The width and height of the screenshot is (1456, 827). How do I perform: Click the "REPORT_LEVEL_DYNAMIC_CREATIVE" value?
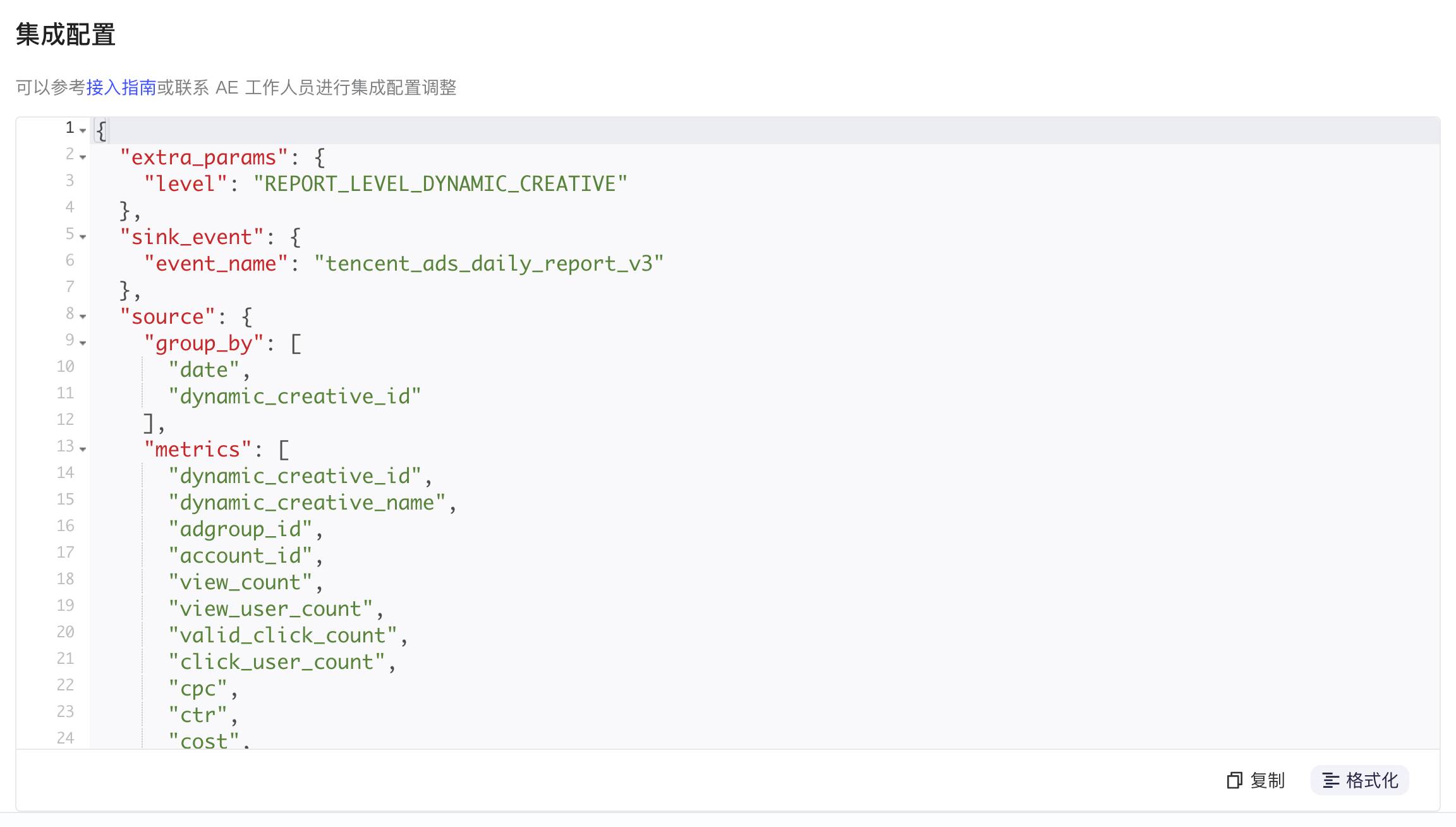pyautogui.click(x=440, y=183)
